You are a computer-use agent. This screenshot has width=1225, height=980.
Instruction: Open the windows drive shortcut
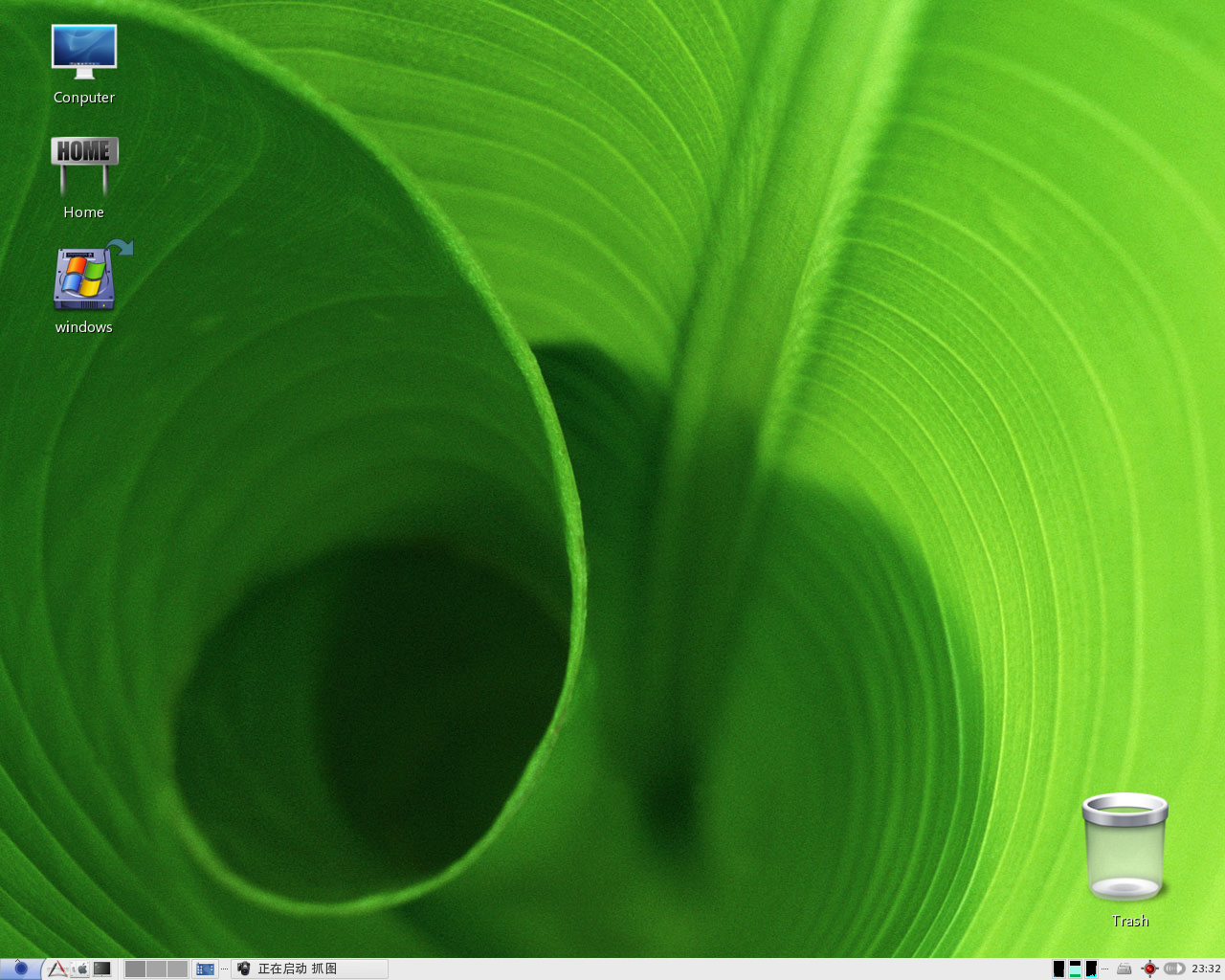[86, 278]
